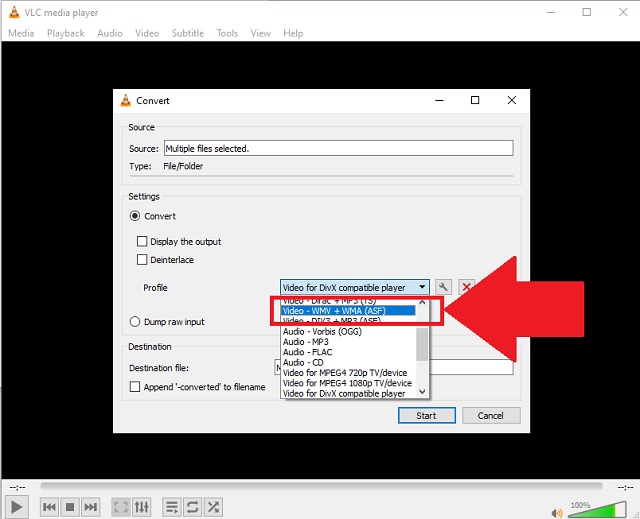Choose Audio - MP3 profile
Viewport: 640px width, 519px height.
[348, 342]
